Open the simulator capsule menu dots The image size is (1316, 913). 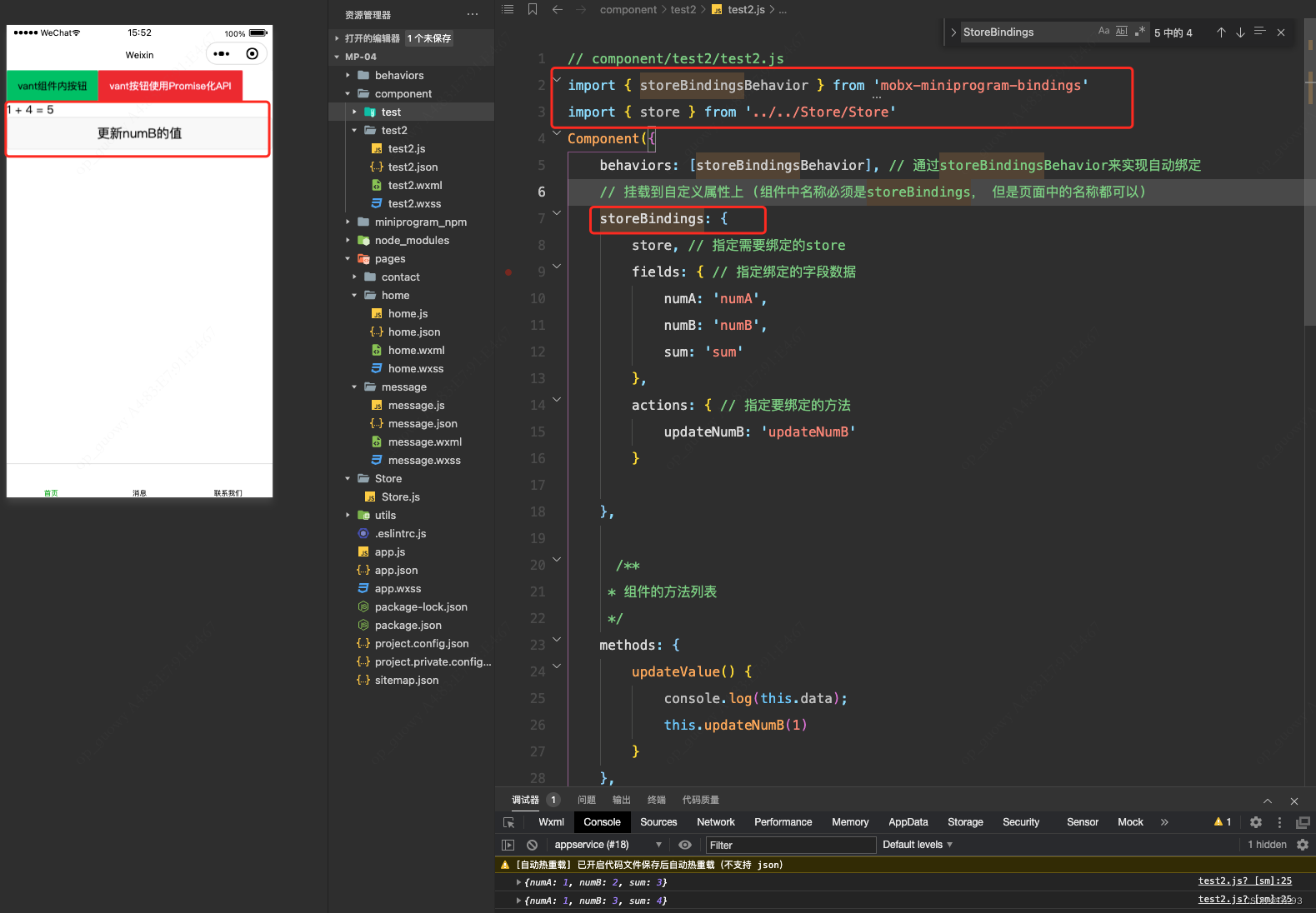tap(221, 54)
